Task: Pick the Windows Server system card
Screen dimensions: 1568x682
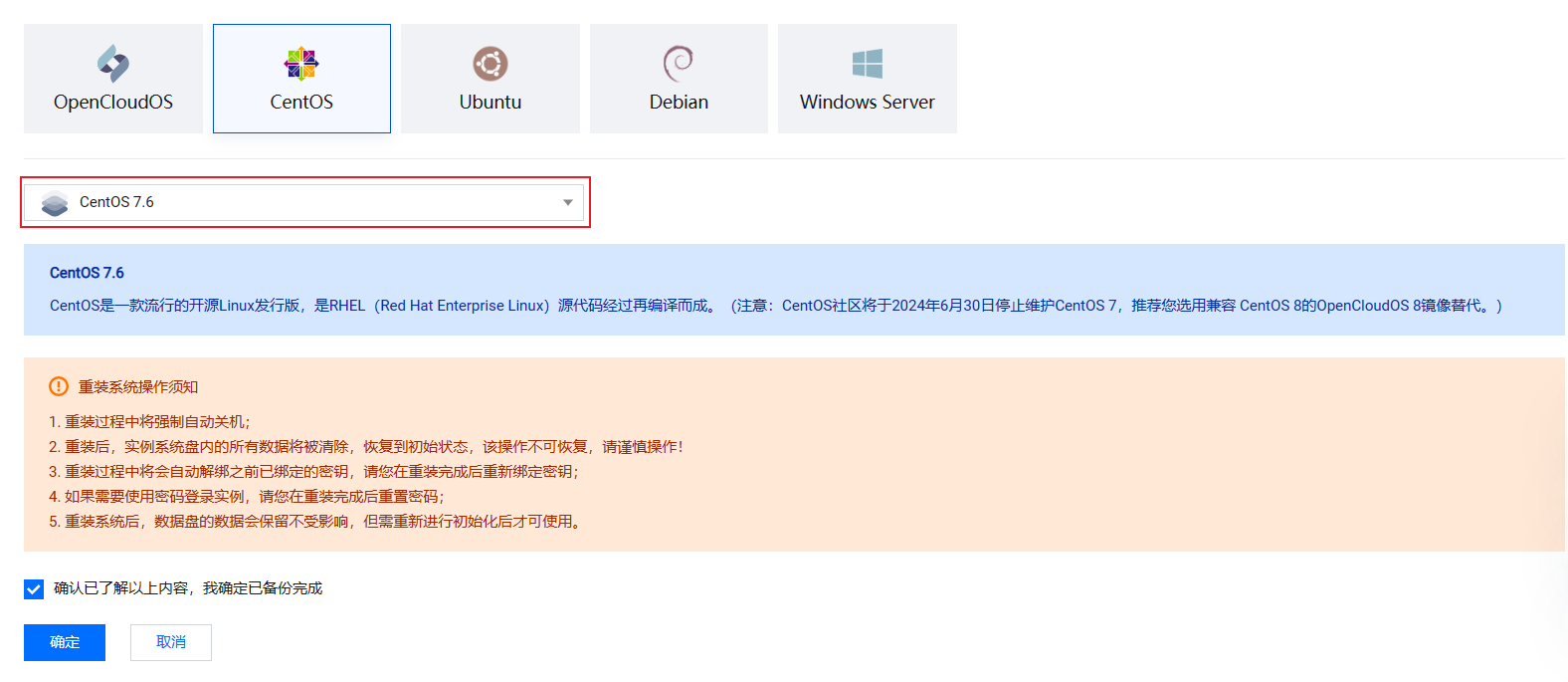Action: (868, 79)
